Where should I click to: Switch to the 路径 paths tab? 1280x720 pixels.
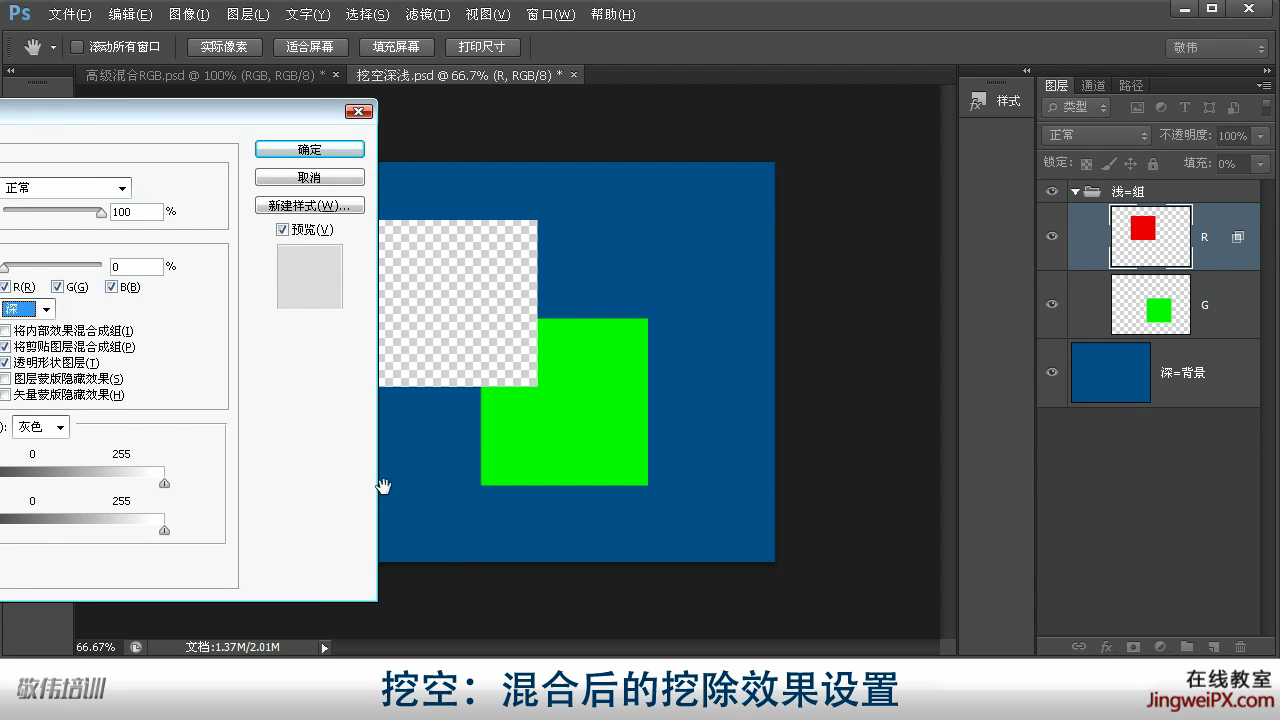(1131, 86)
